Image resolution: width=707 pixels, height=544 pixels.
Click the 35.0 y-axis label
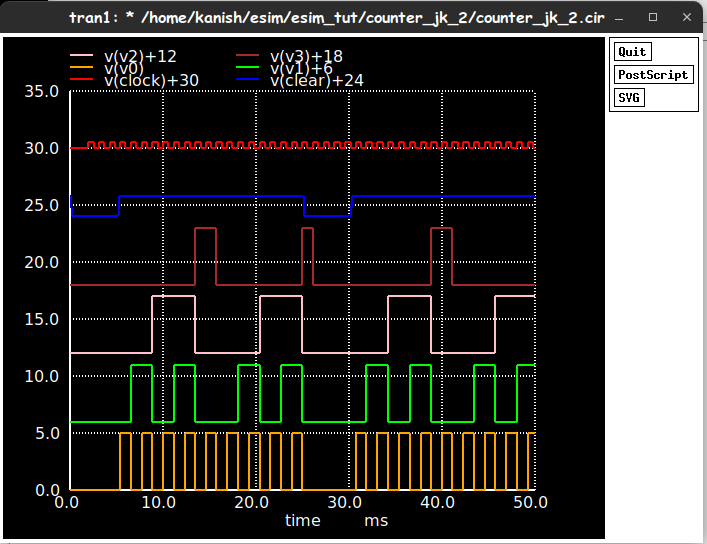click(41, 92)
